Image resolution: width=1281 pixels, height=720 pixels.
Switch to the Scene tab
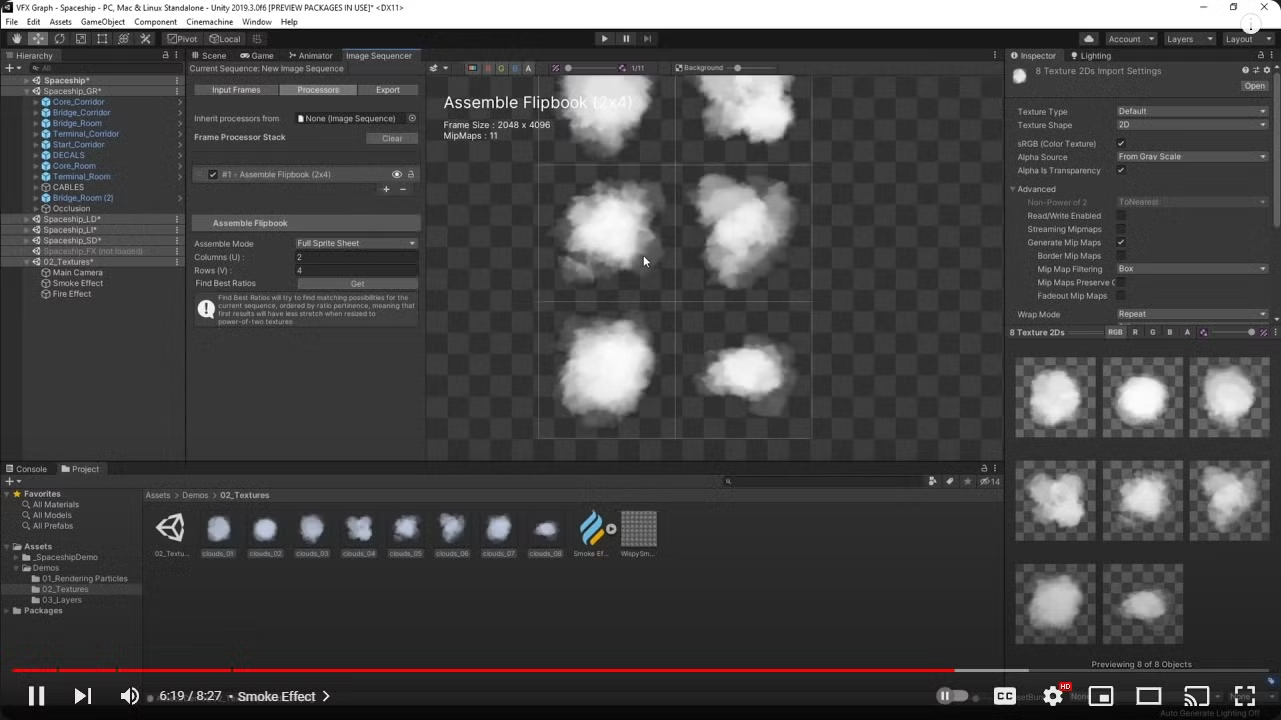pyautogui.click(x=209, y=56)
